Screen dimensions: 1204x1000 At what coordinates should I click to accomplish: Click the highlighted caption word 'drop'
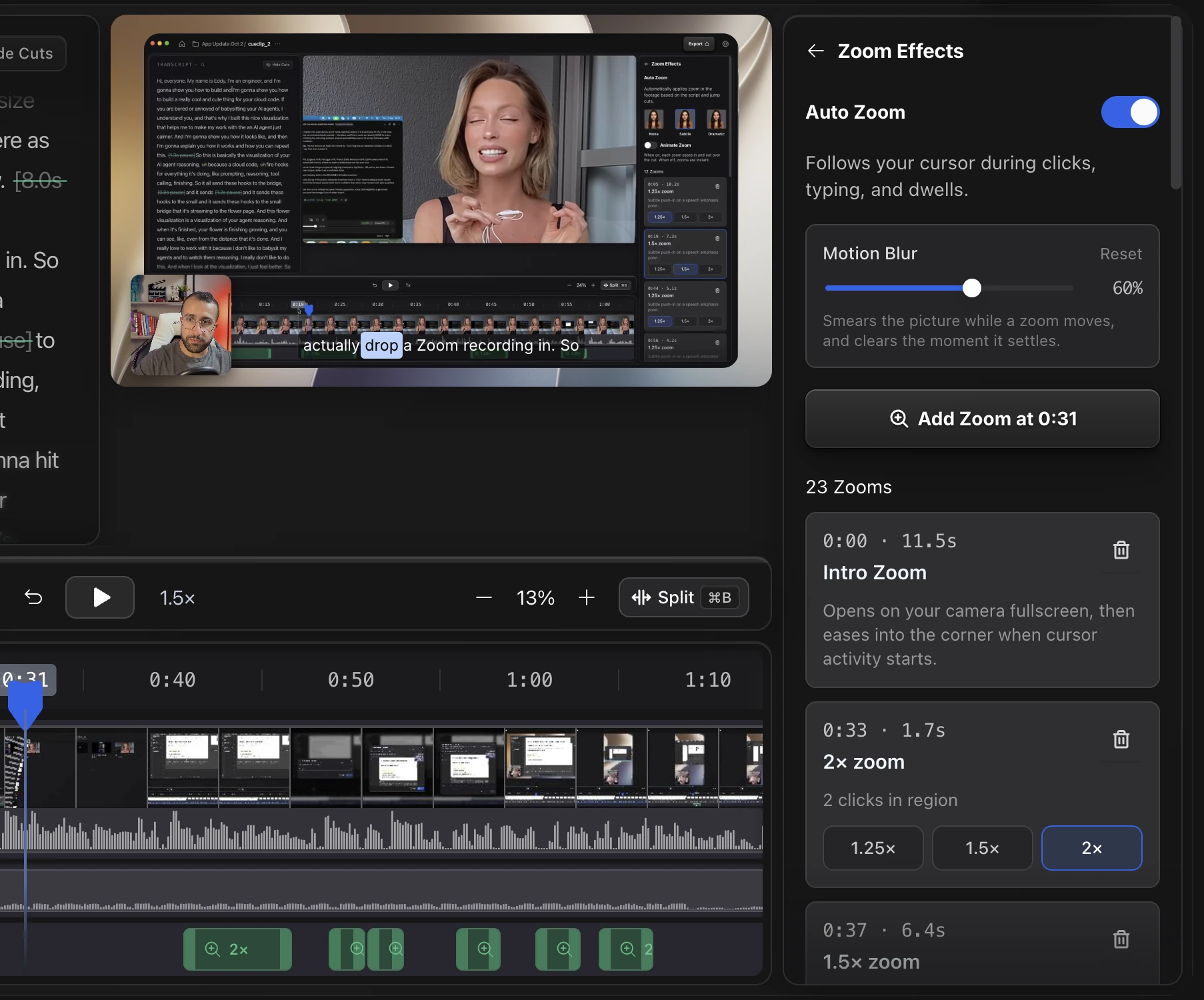381,345
